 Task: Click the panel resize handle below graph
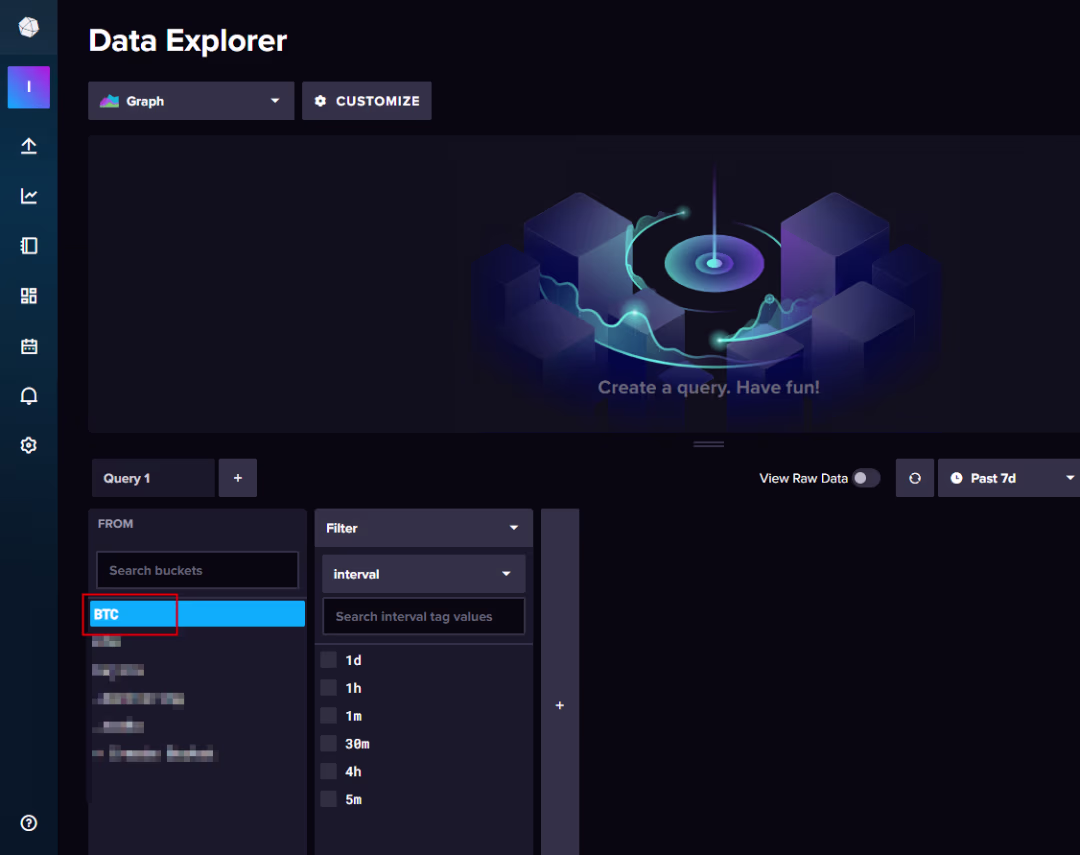click(709, 444)
